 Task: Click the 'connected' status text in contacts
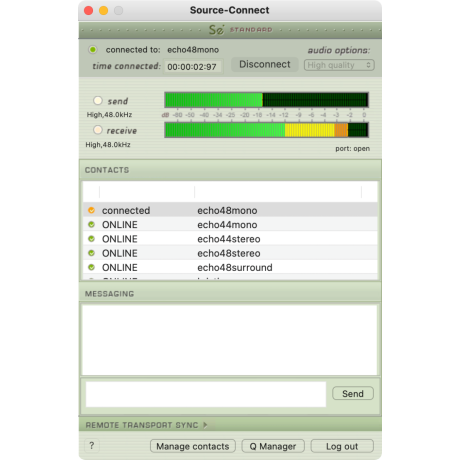(x=126, y=210)
